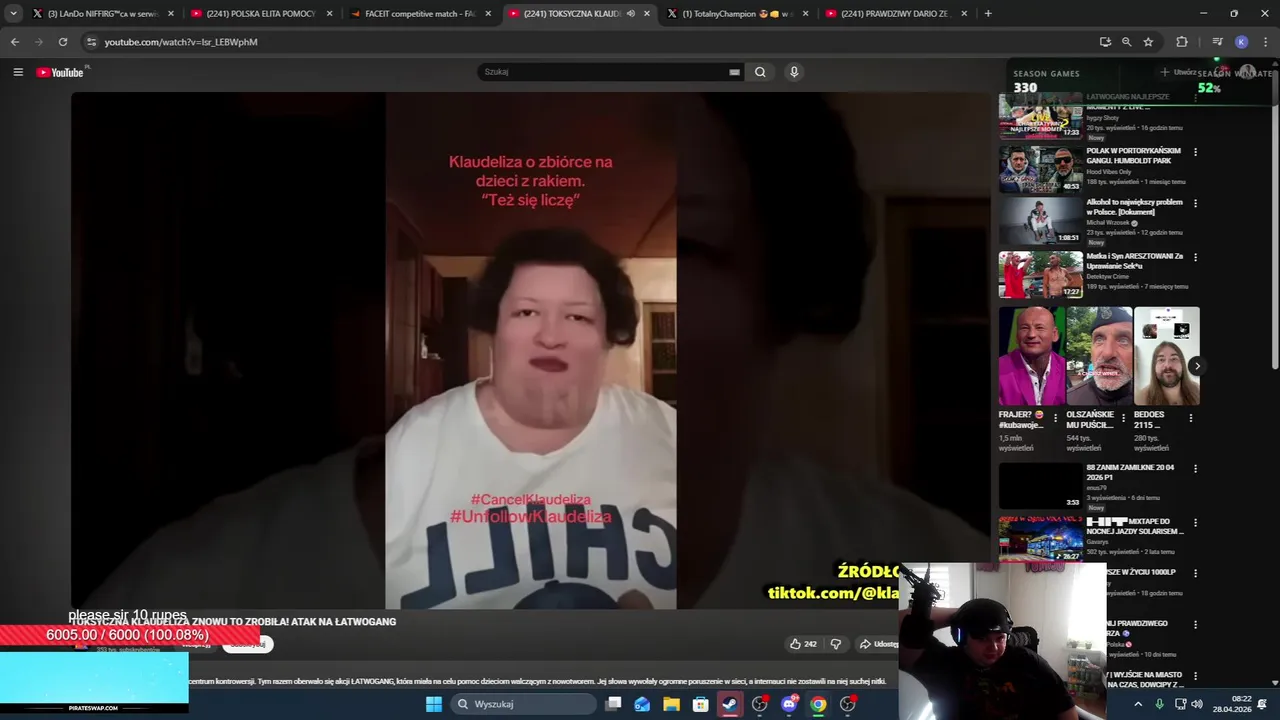Open options menu for Matka i Syn ARESZTOWANI
The width and height of the screenshot is (1280, 720).
(1195, 257)
